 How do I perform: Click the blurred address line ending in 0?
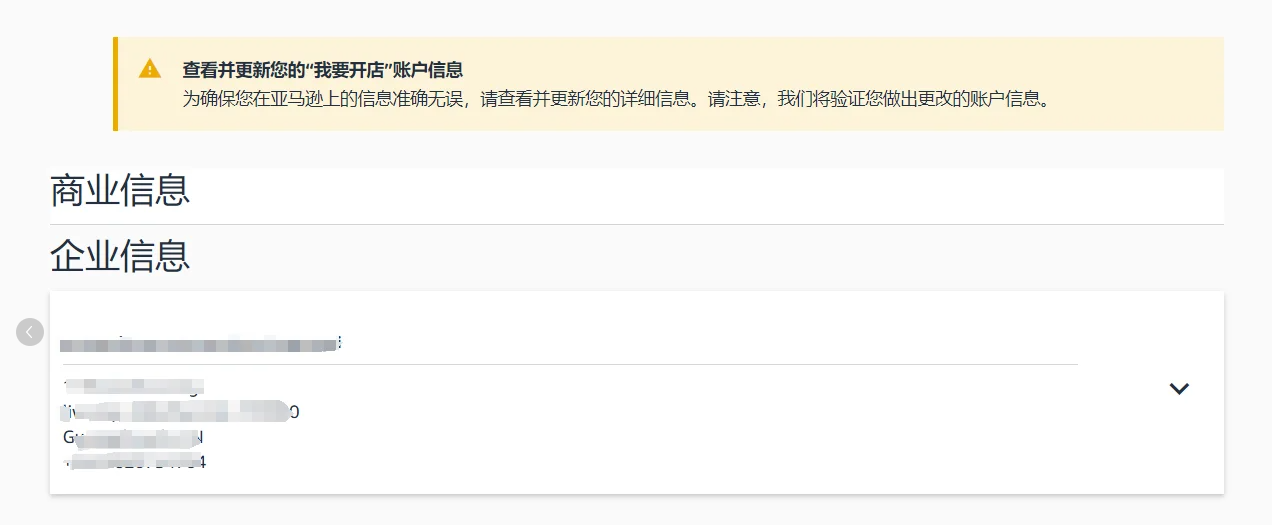pyautogui.click(x=180, y=412)
